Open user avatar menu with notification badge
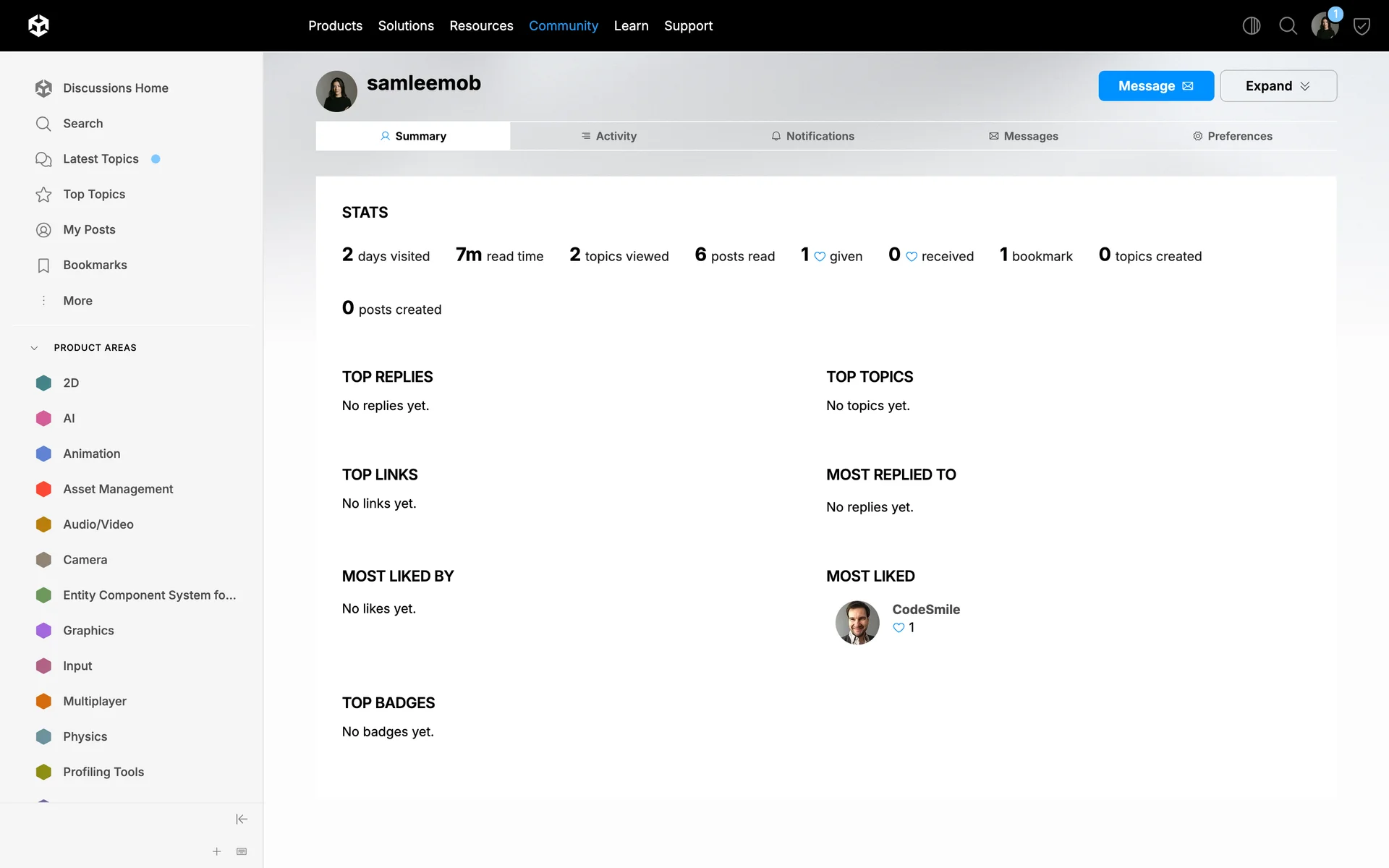The image size is (1389, 868). pyautogui.click(x=1325, y=26)
